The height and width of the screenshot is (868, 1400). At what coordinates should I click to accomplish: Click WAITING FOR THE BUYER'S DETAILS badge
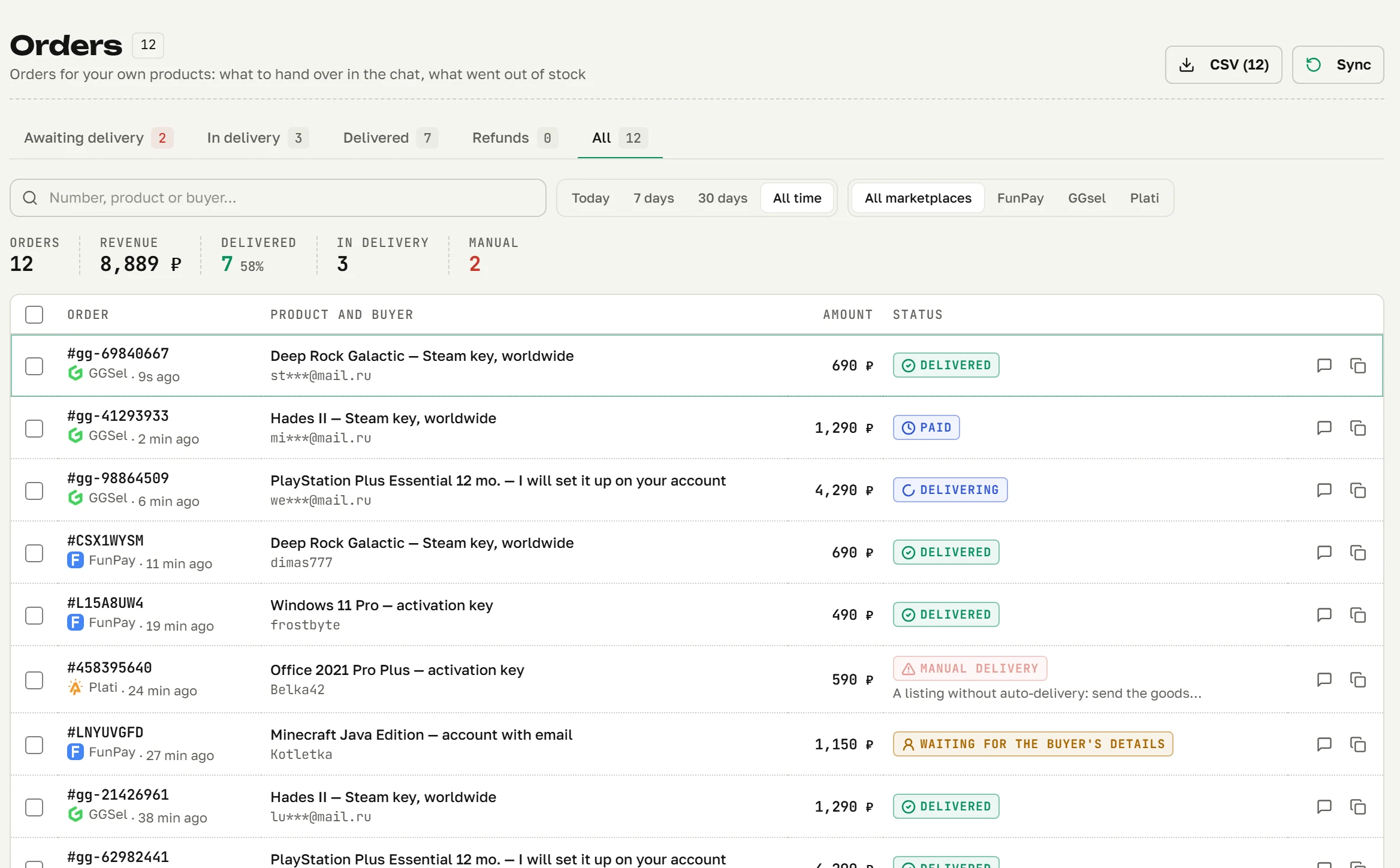1033,744
